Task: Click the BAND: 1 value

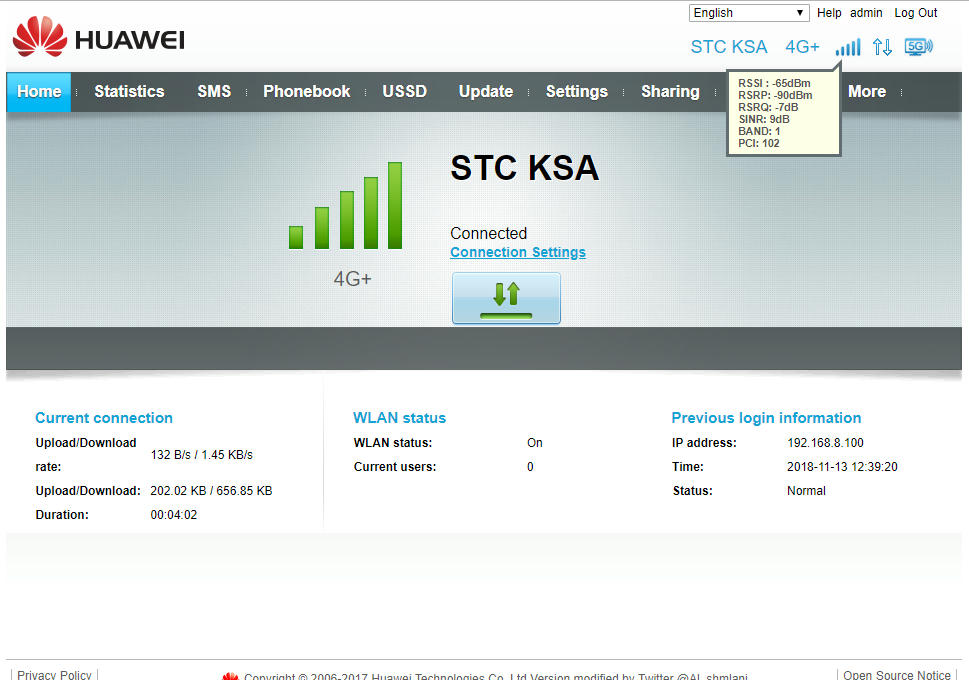Action: (x=759, y=131)
